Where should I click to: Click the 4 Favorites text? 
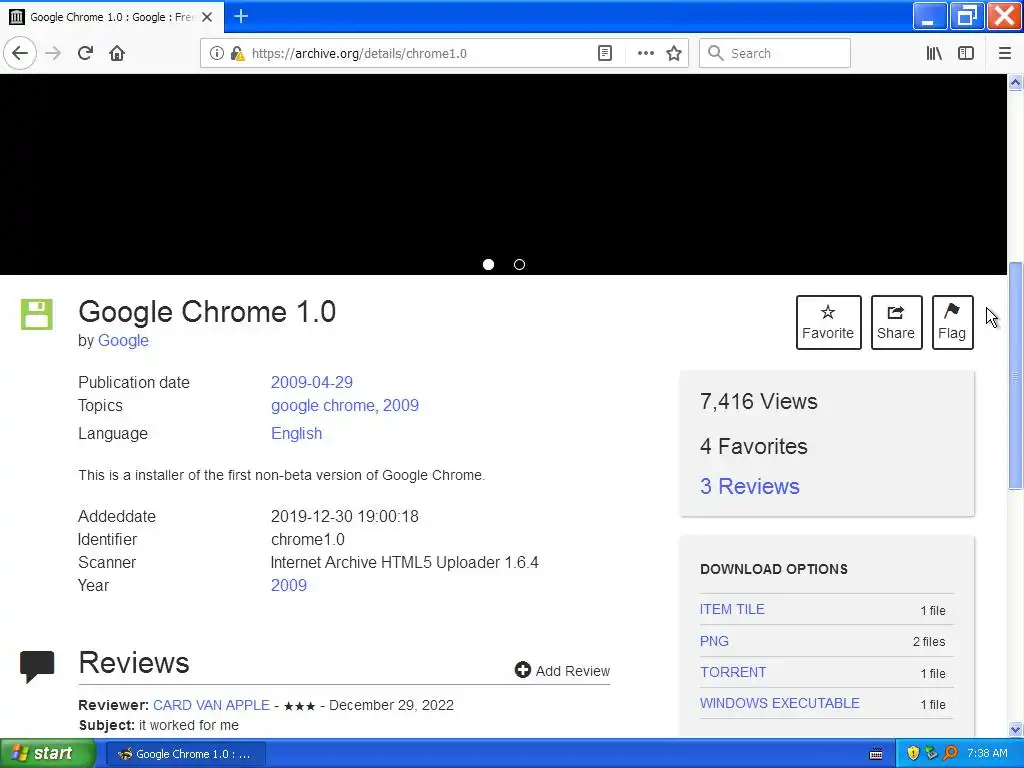(x=754, y=447)
